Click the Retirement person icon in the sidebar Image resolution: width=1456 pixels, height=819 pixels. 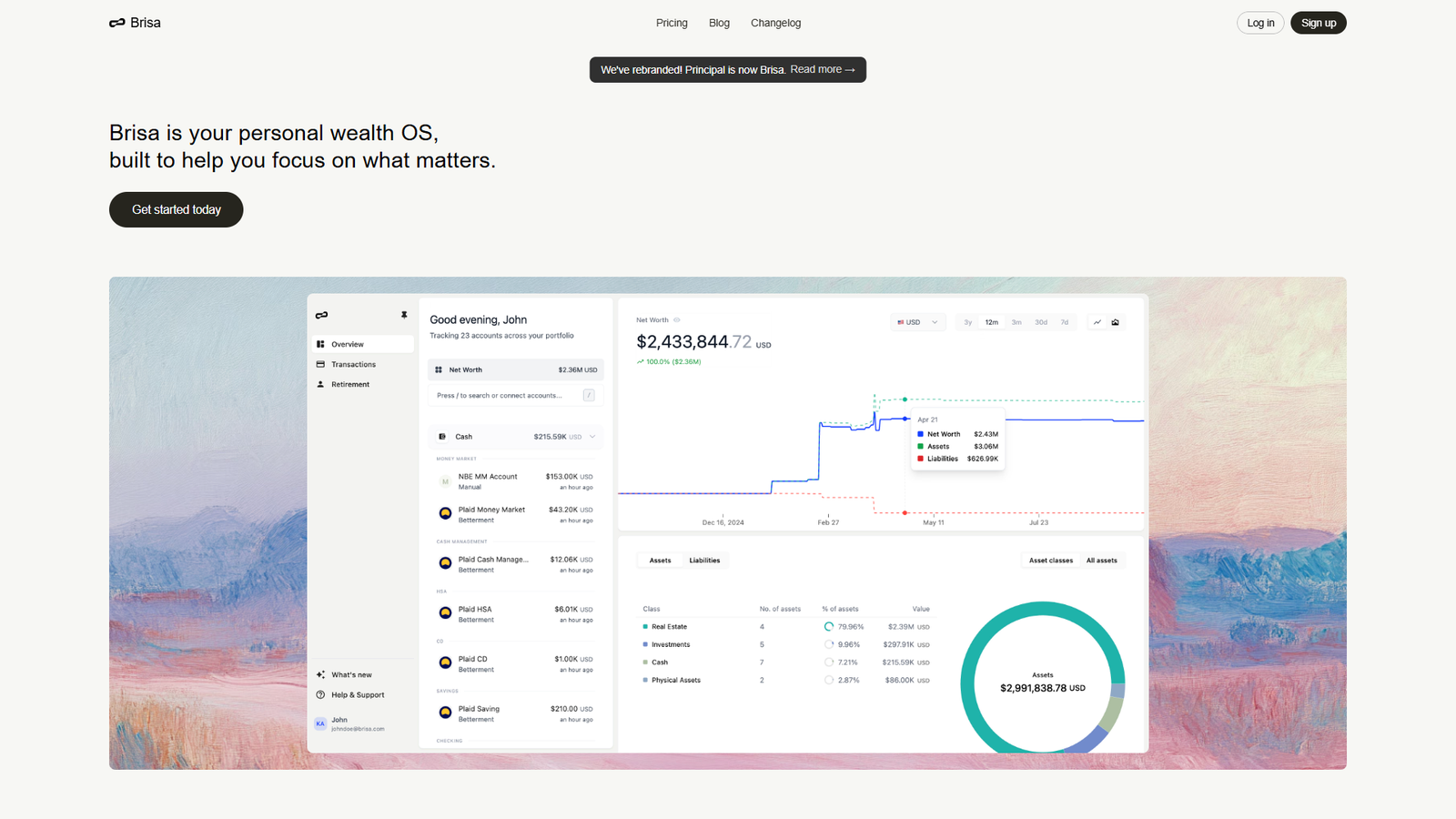pos(320,384)
